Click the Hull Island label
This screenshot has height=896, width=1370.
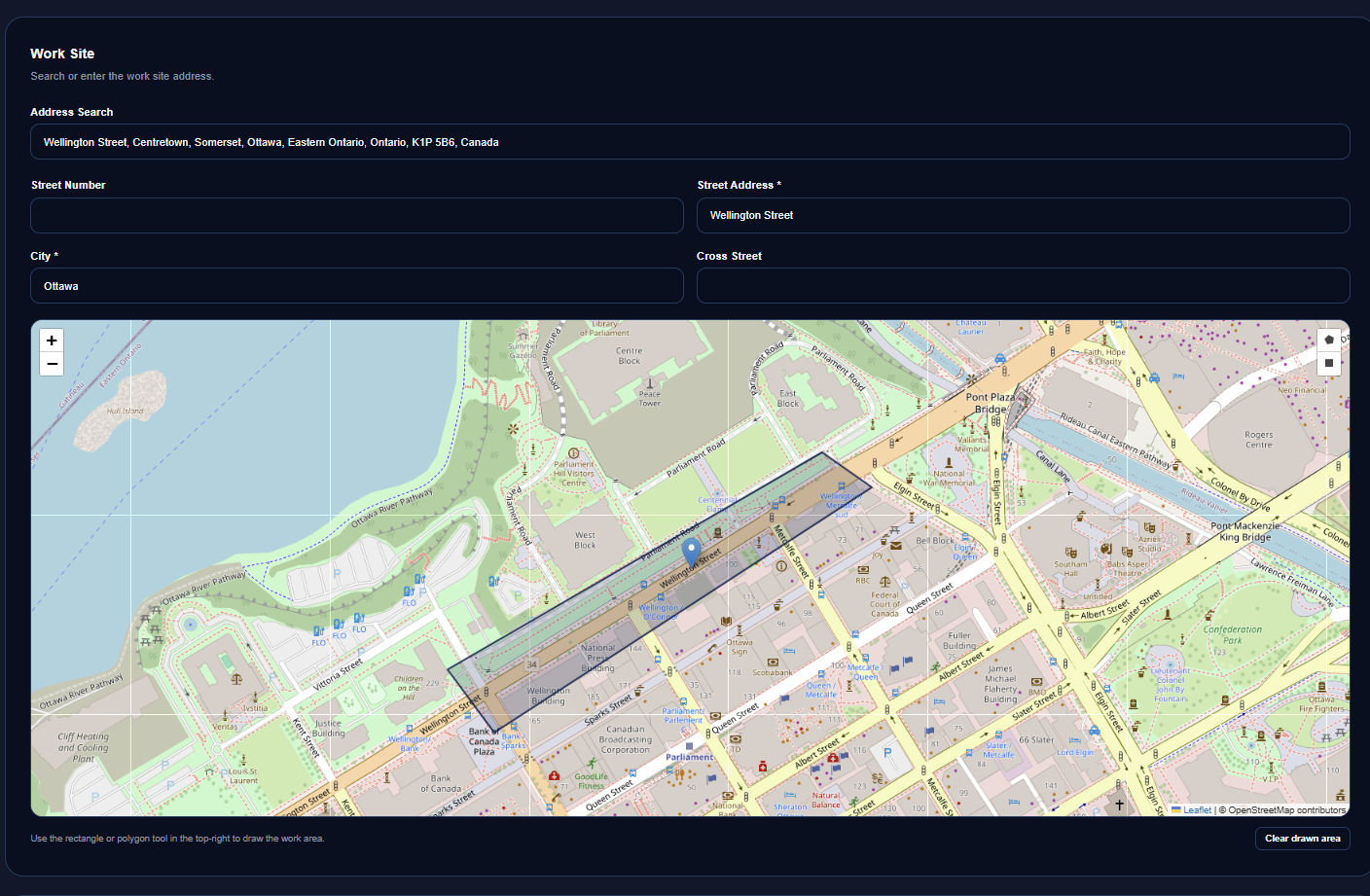tap(125, 411)
